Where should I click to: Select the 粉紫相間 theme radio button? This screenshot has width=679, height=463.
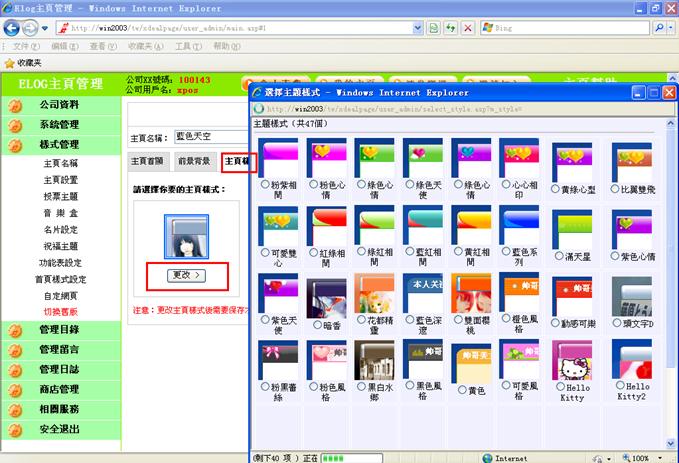point(264,185)
